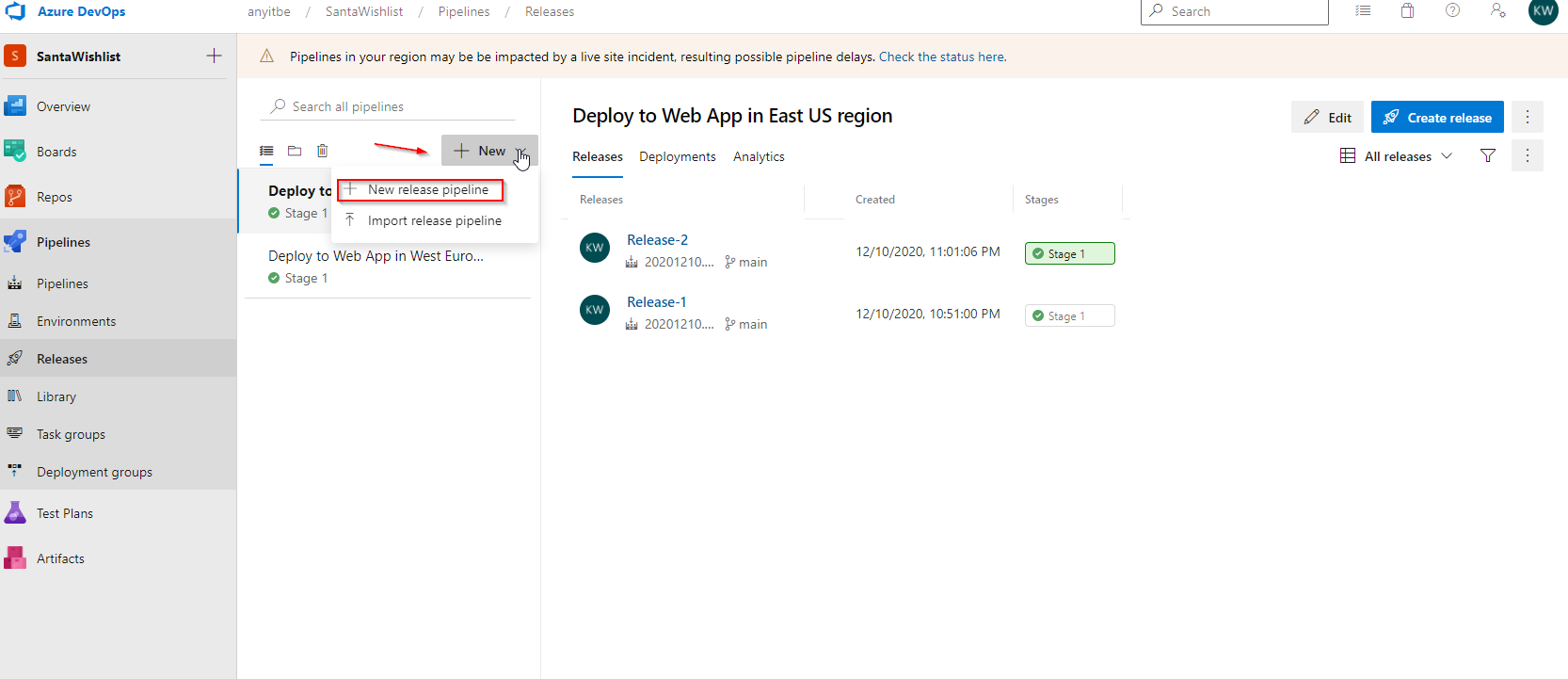The width and height of the screenshot is (1568, 679).
Task: Open the help question mark icon
Action: click(1453, 11)
